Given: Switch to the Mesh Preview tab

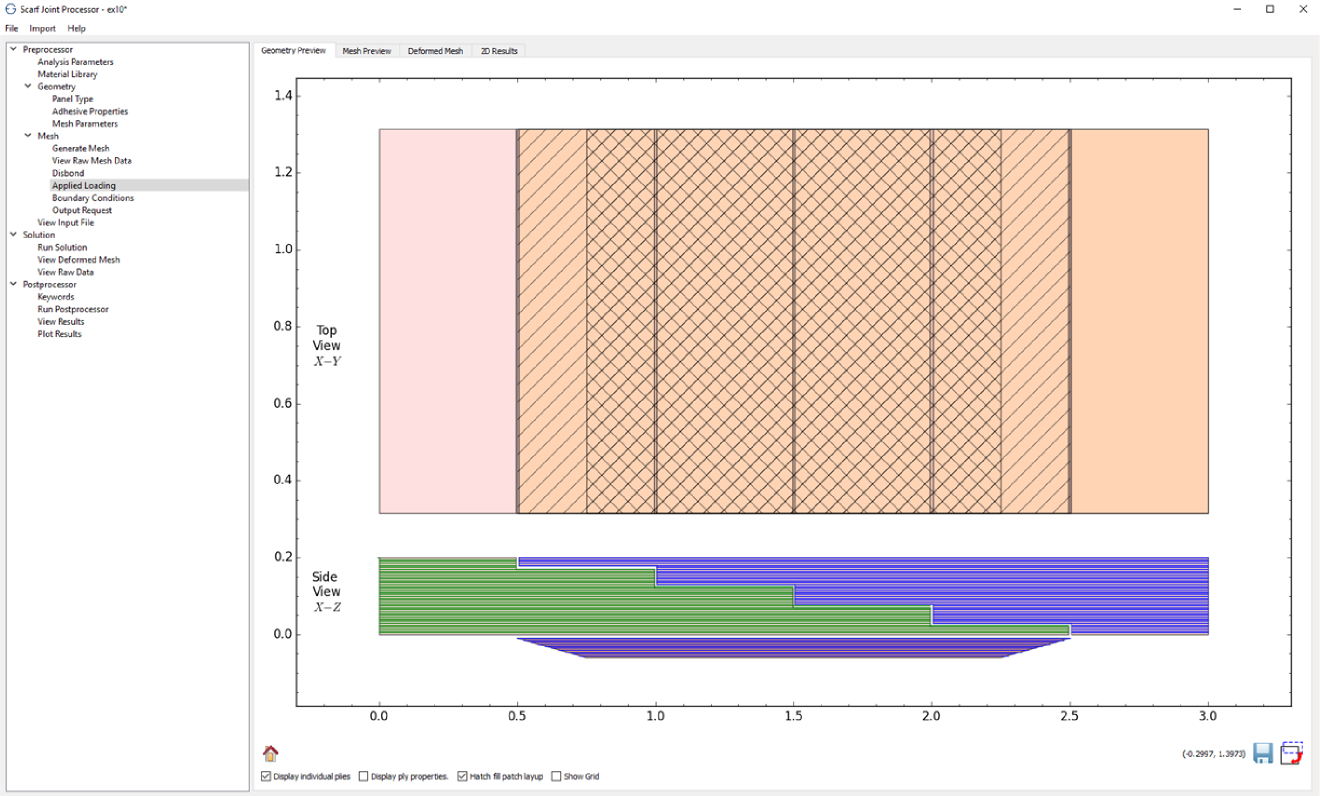Looking at the screenshot, I should [367, 51].
